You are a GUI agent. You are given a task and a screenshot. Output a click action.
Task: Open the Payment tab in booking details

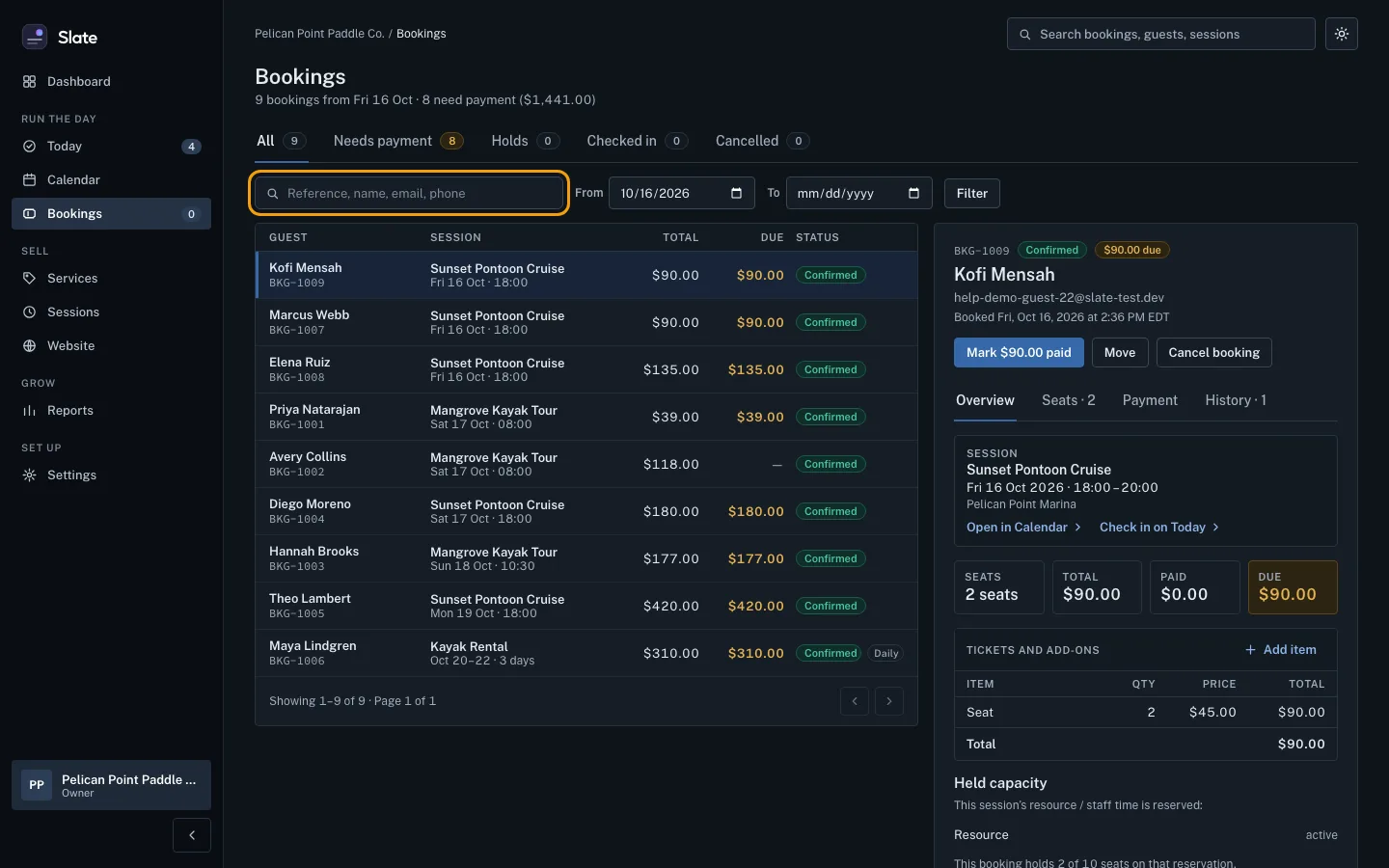pyautogui.click(x=1150, y=400)
